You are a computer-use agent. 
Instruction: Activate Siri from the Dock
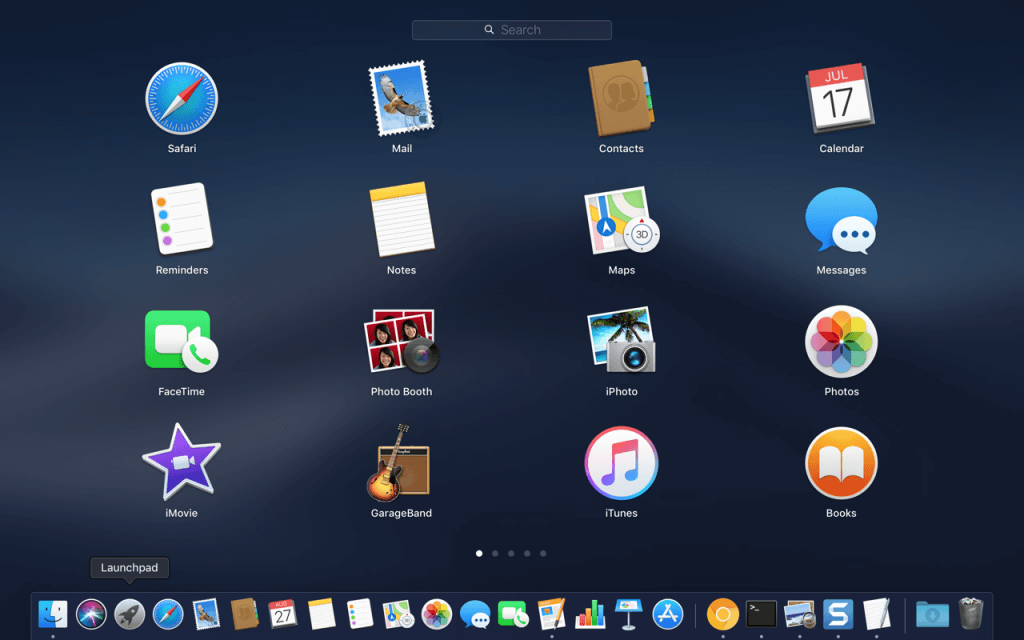[91, 615]
